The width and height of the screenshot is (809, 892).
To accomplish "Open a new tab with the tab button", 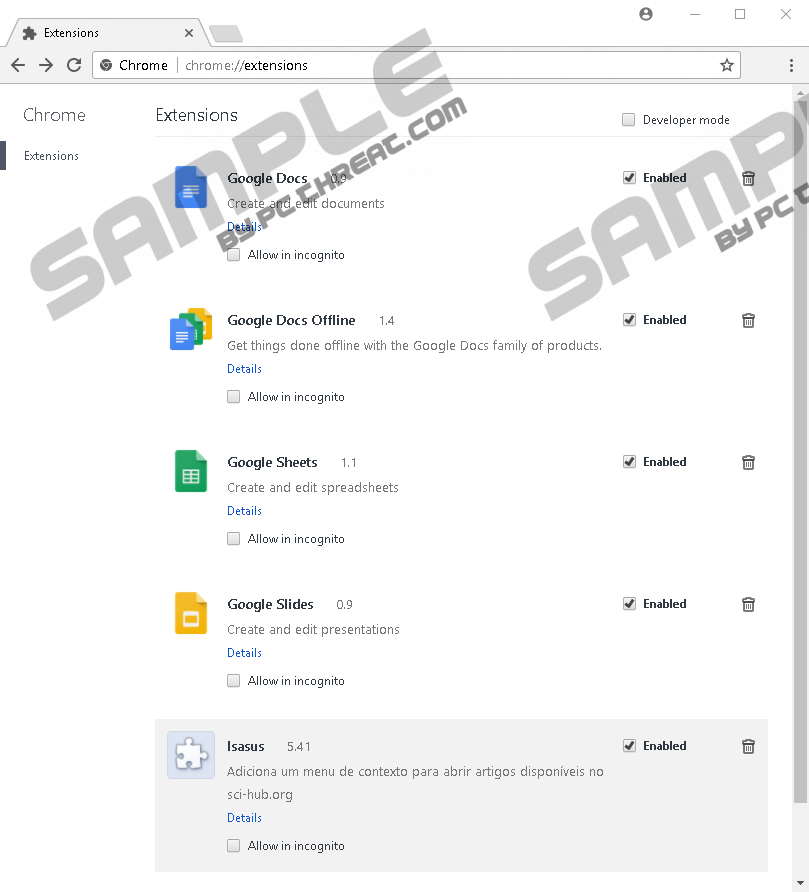I will 226,33.
